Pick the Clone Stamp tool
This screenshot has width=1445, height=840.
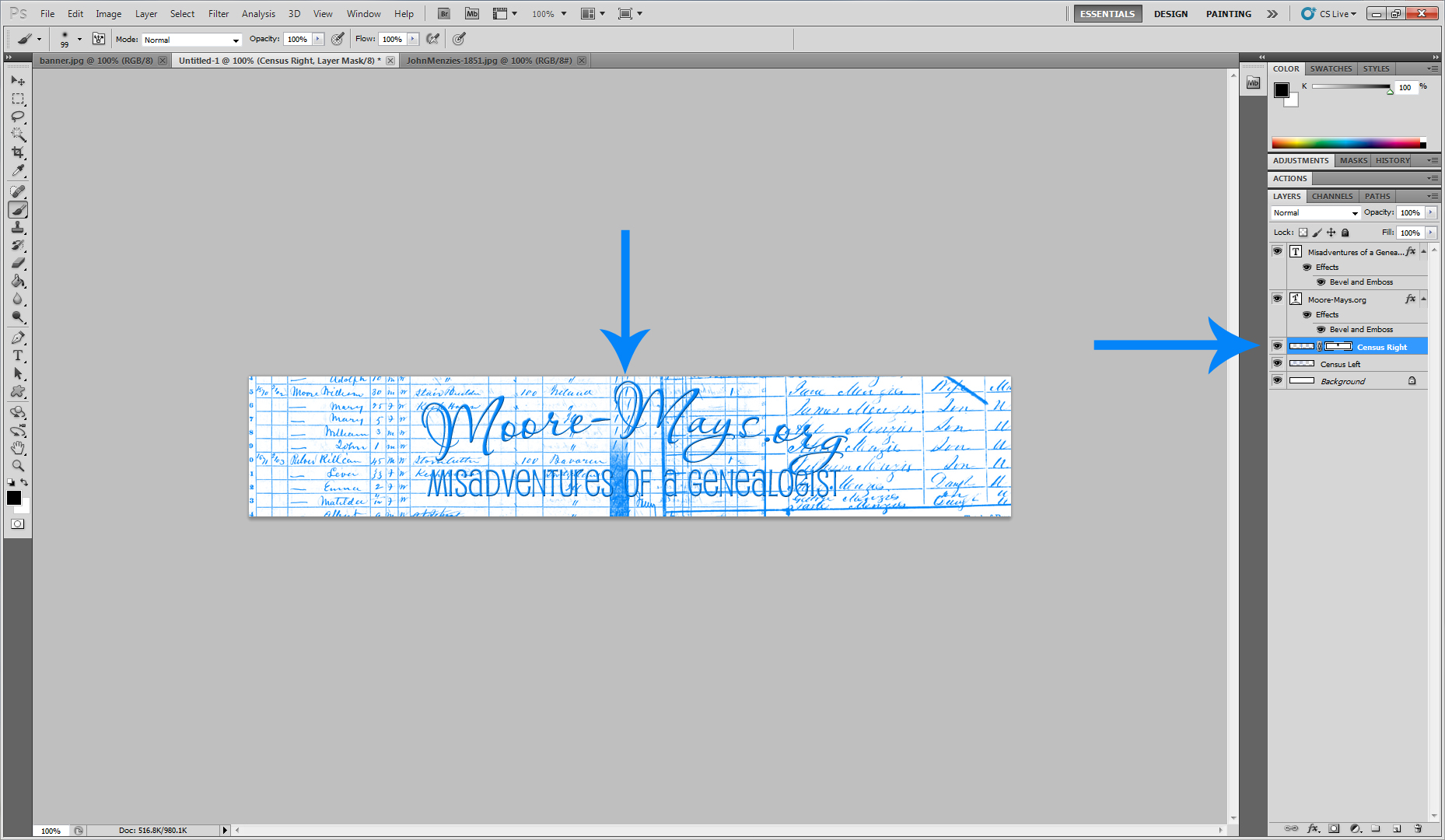pyautogui.click(x=18, y=228)
